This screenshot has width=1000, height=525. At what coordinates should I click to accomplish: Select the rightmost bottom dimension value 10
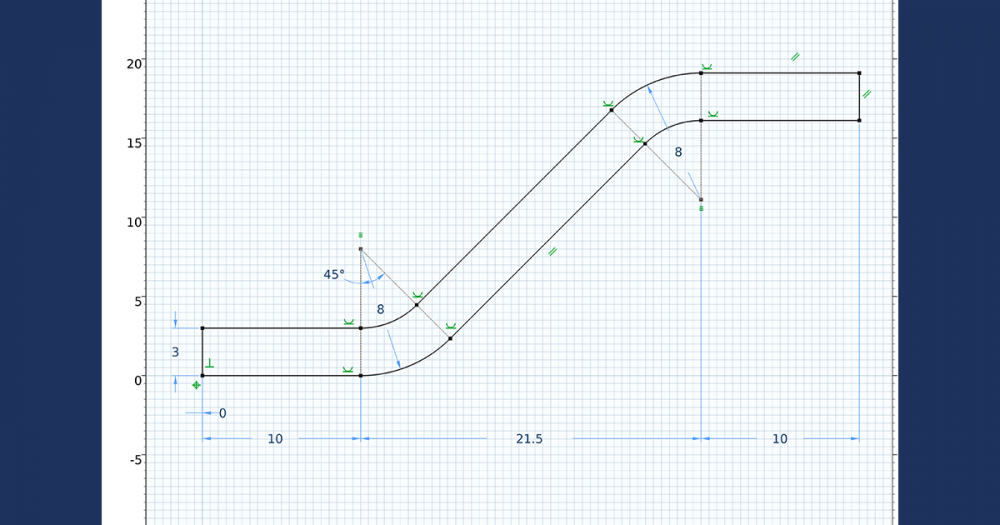click(780, 439)
